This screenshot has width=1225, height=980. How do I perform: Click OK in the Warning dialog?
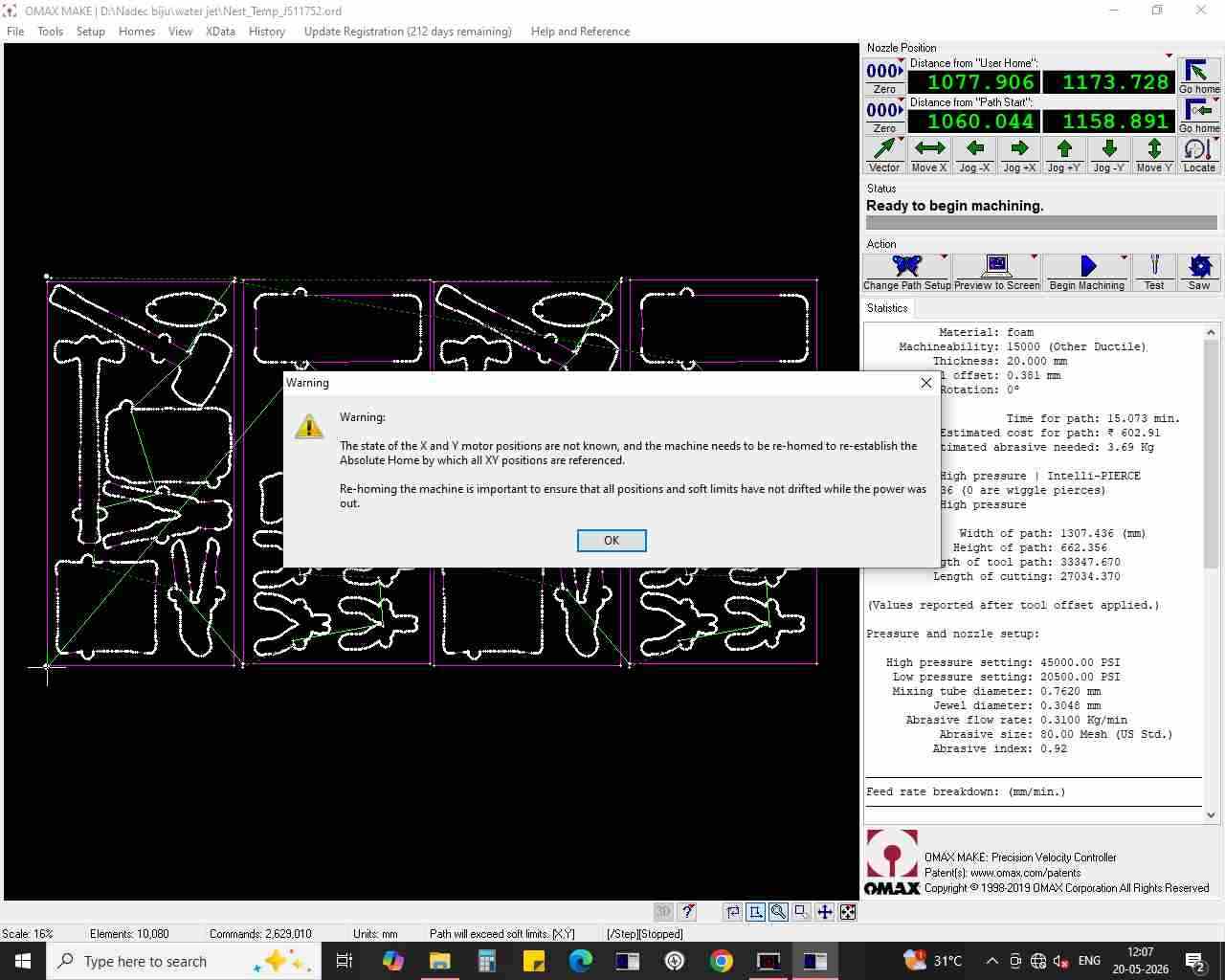pyautogui.click(x=612, y=541)
